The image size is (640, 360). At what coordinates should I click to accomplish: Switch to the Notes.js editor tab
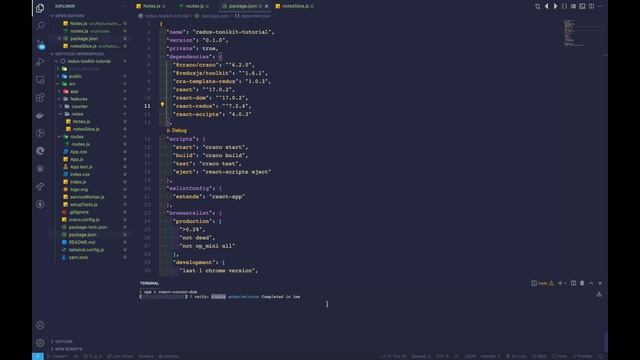pyautogui.click(x=151, y=6)
